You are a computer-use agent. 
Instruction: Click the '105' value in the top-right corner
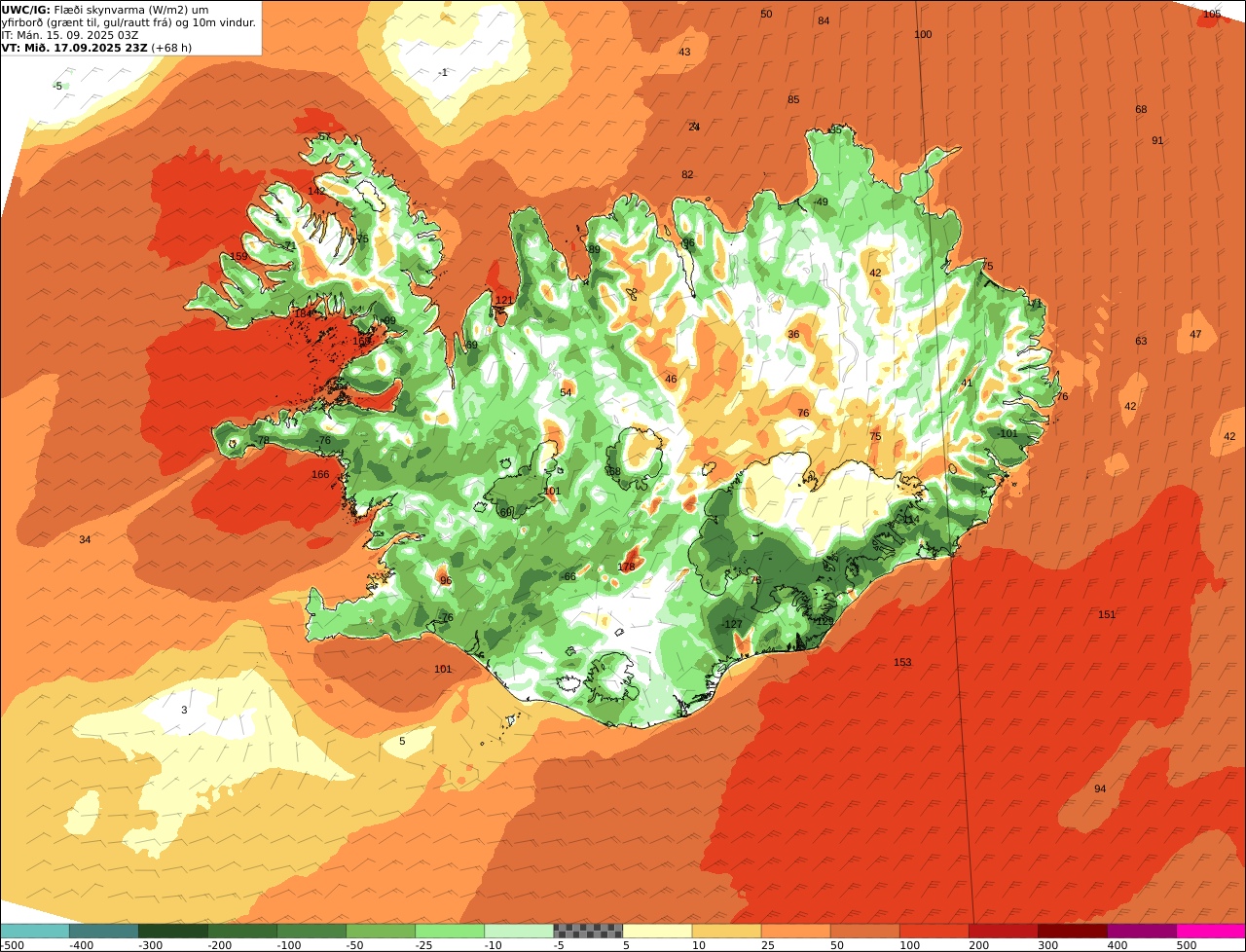[x=1212, y=14]
